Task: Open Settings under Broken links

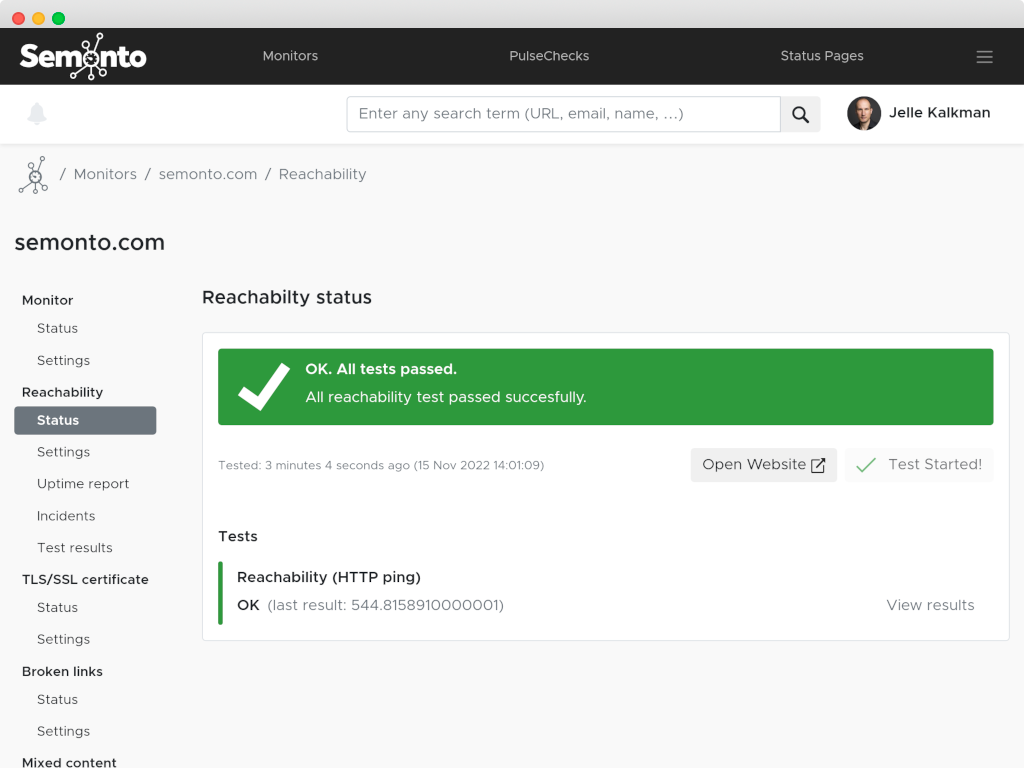Action: coord(63,731)
